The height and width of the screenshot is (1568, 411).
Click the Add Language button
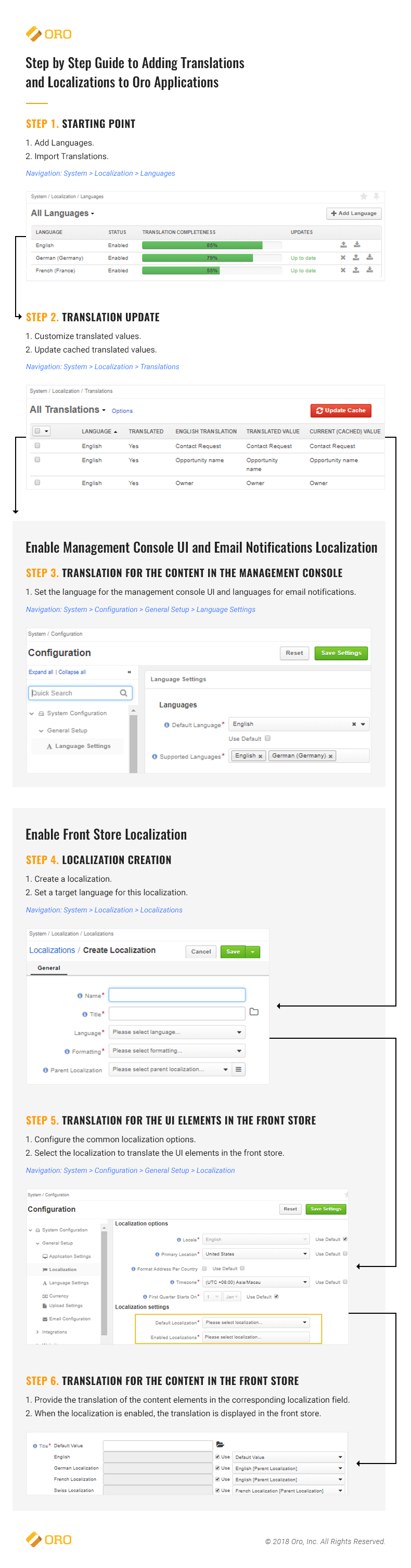coord(354,213)
